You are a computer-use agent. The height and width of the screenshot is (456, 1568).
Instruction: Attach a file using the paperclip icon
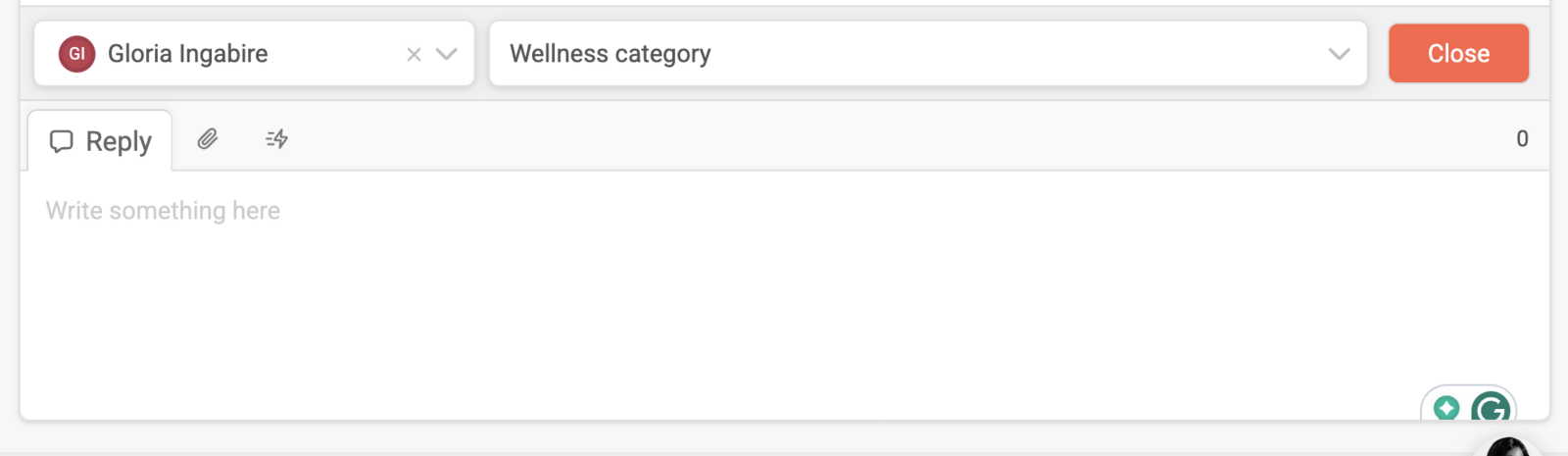pos(207,139)
